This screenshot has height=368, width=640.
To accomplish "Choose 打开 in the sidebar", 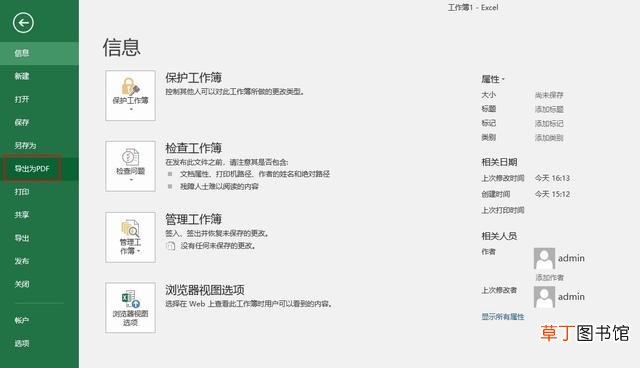I will pyautogui.click(x=39, y=99).
